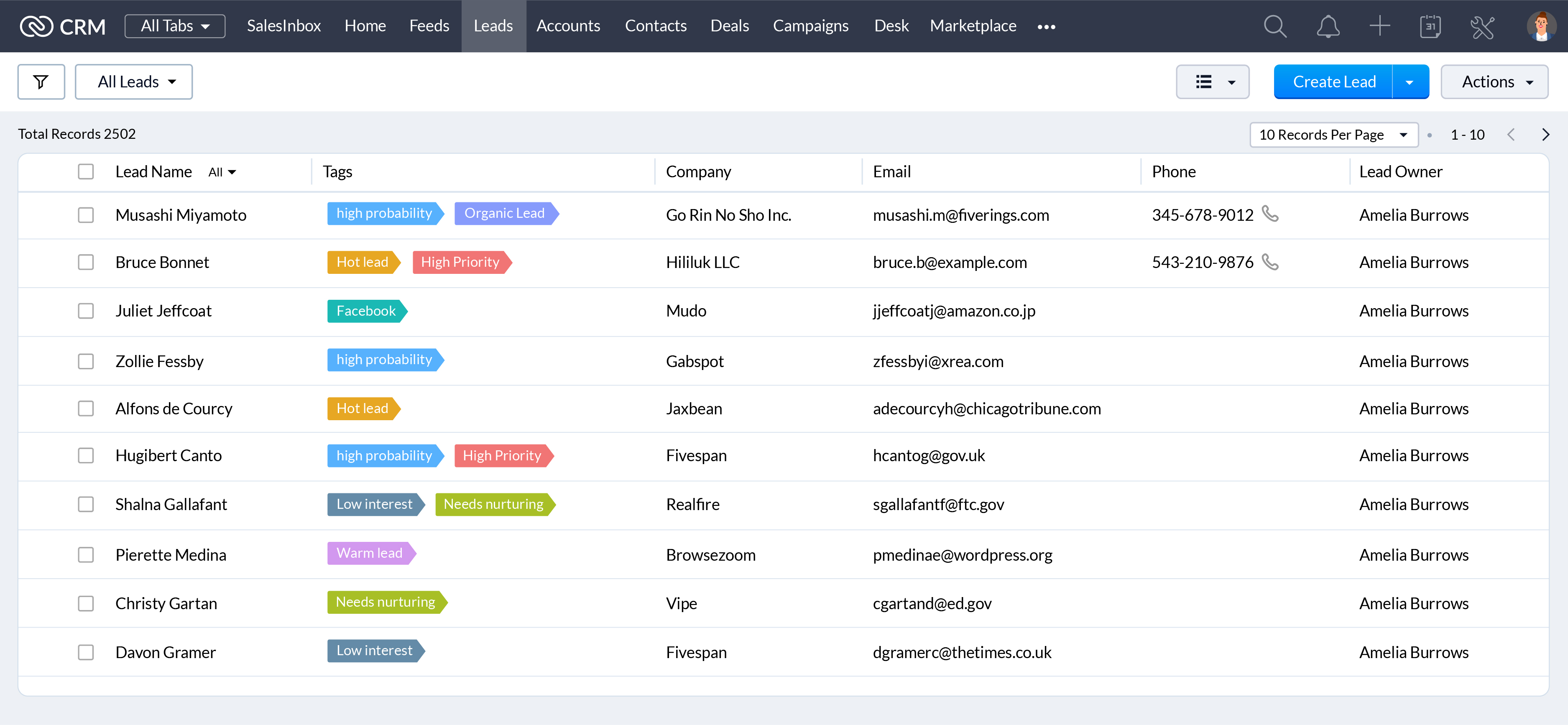Expand the All Leads view dropdown
The image size is (1568, 725).
coord(134,82)
